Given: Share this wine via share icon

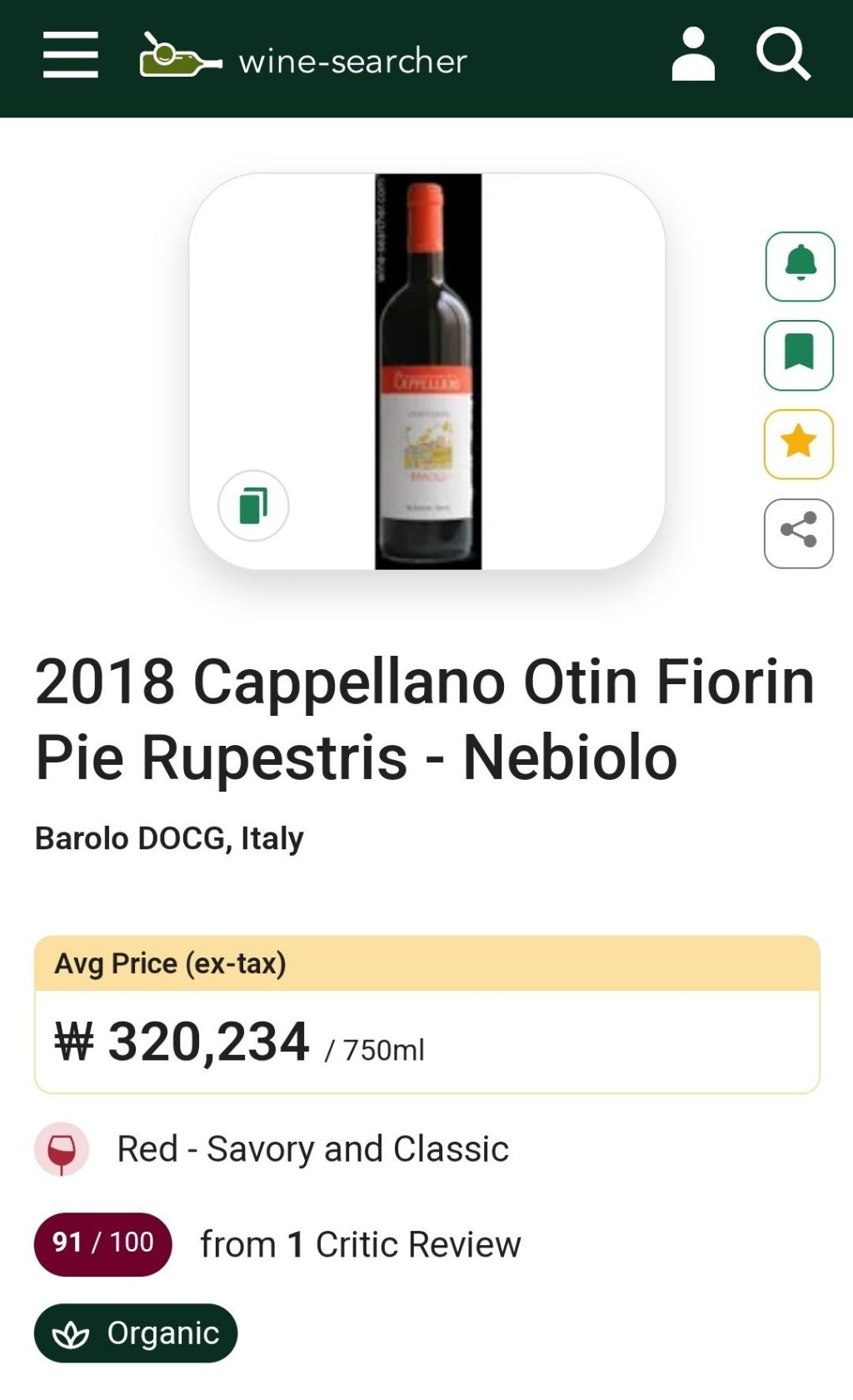Looking at the screenshot, I should 799,532.
